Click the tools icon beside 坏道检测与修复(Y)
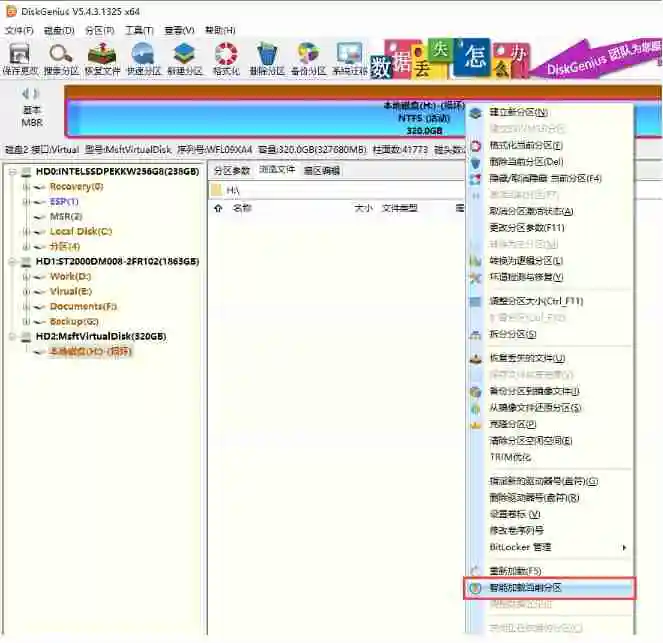The height and width of the screenshot is (643, 663). click(x=476, y=277)
